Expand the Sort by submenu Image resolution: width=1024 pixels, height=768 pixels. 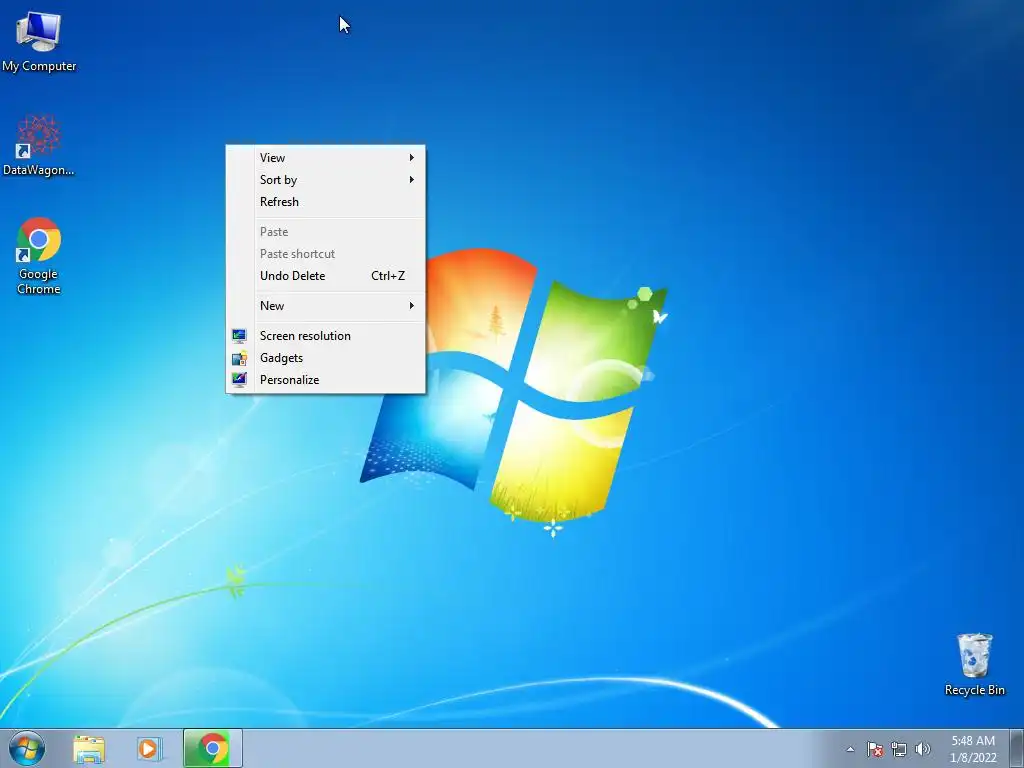(x=326, y=180)
